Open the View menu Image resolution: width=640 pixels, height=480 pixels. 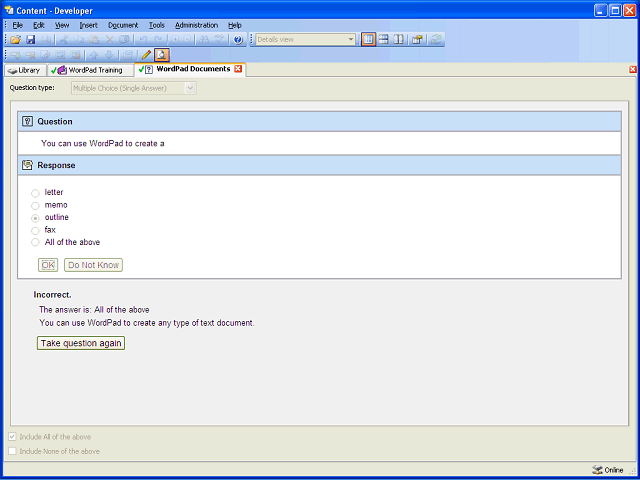pyautogui.click(x=62, y=25)
